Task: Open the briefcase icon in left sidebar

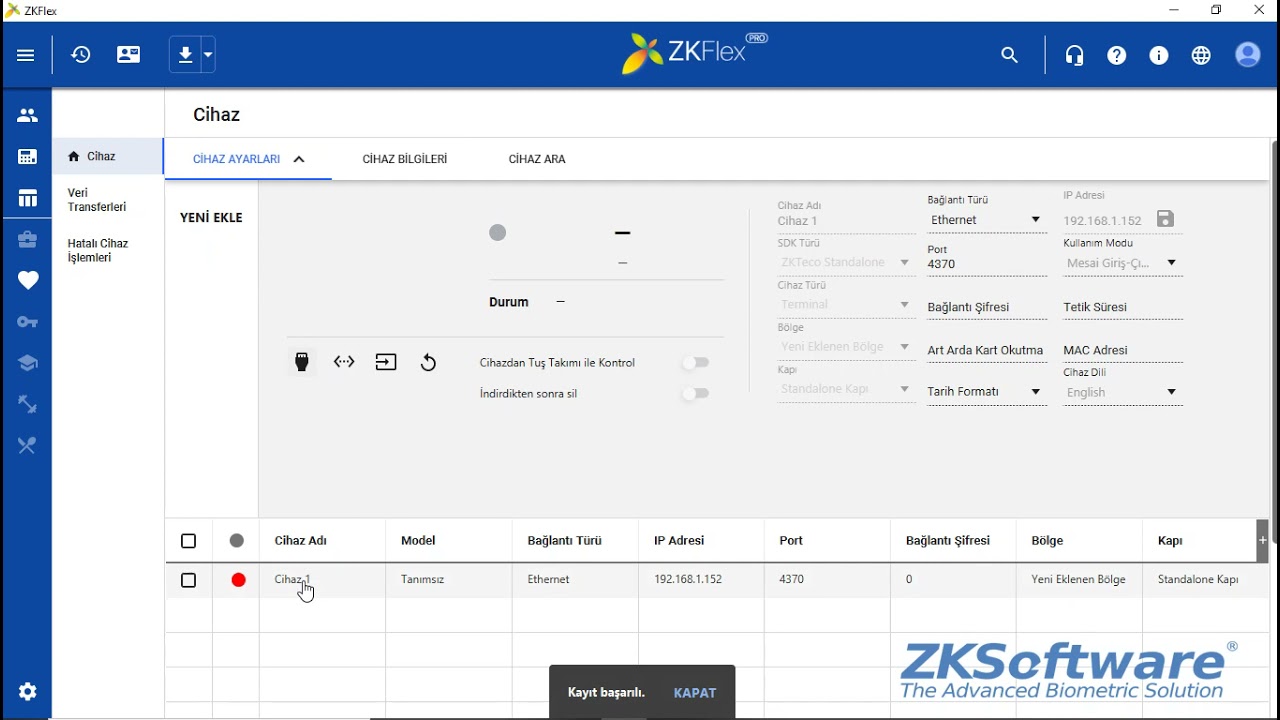Action: 27,239
